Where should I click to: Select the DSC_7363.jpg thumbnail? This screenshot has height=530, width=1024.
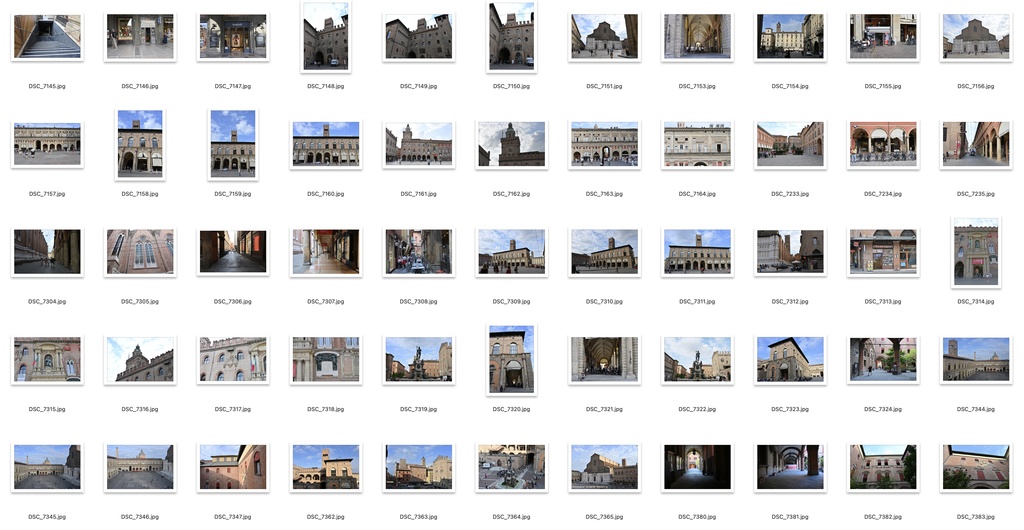[419, 467]
